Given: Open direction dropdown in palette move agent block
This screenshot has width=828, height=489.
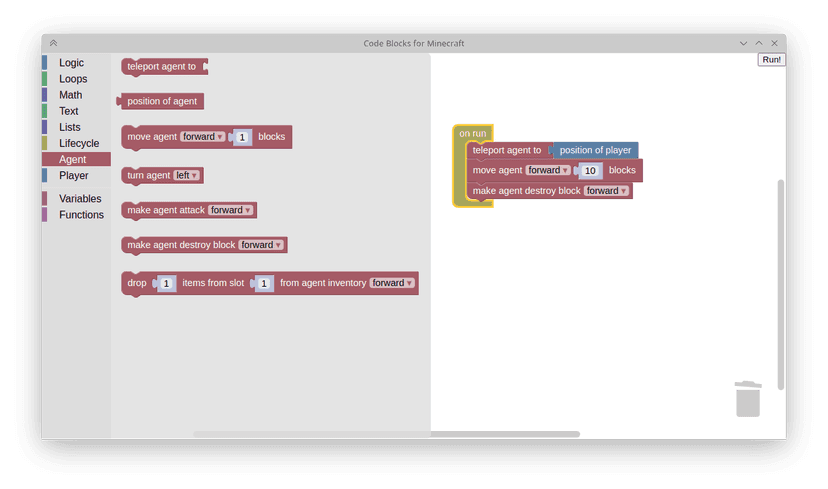Looking at the screenshot, I should click(x=203, y=137).
